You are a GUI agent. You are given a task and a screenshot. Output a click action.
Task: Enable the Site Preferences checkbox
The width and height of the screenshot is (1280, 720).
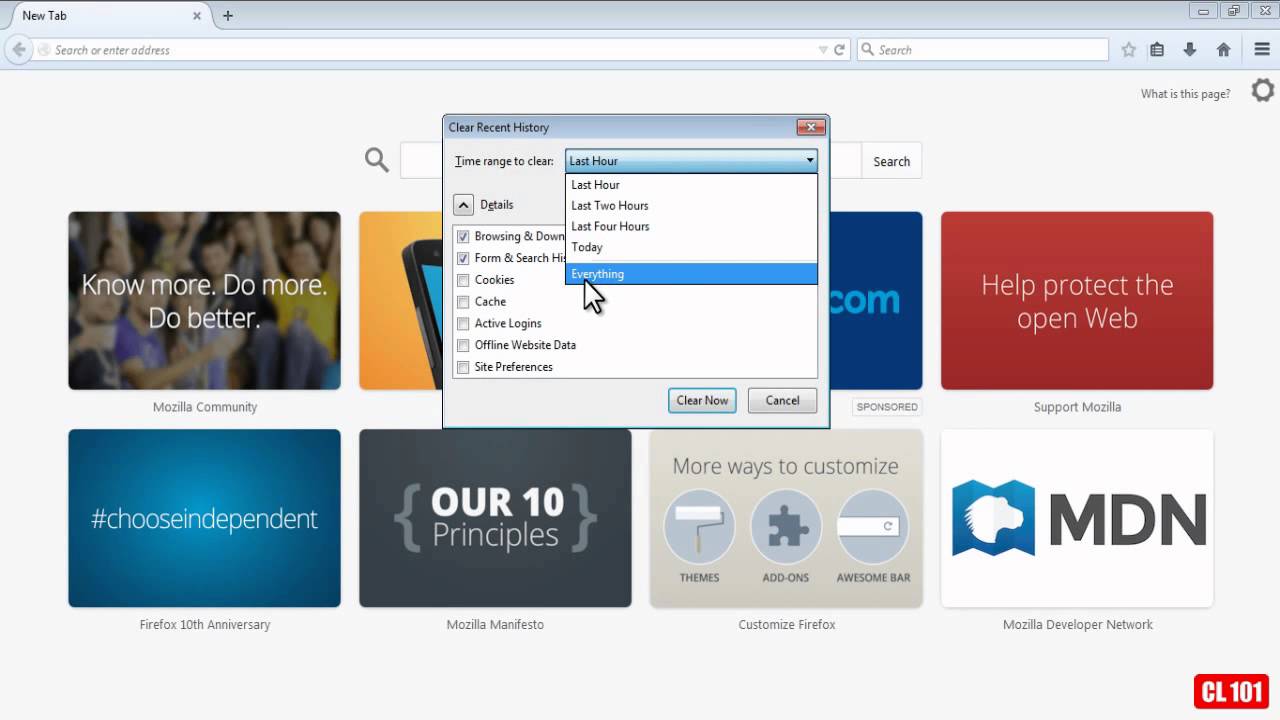click(463, 367)
